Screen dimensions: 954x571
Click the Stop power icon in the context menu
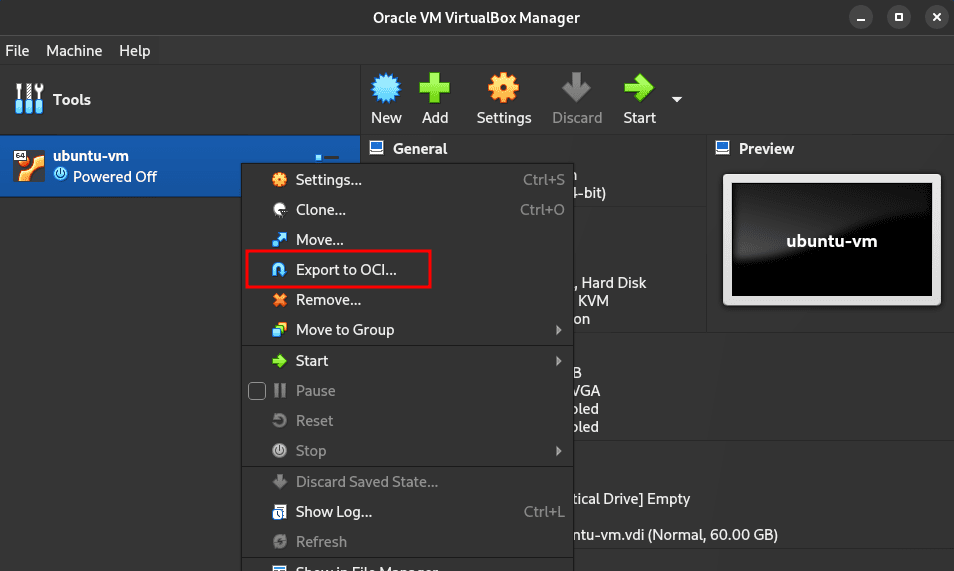[x=279, y=450]
